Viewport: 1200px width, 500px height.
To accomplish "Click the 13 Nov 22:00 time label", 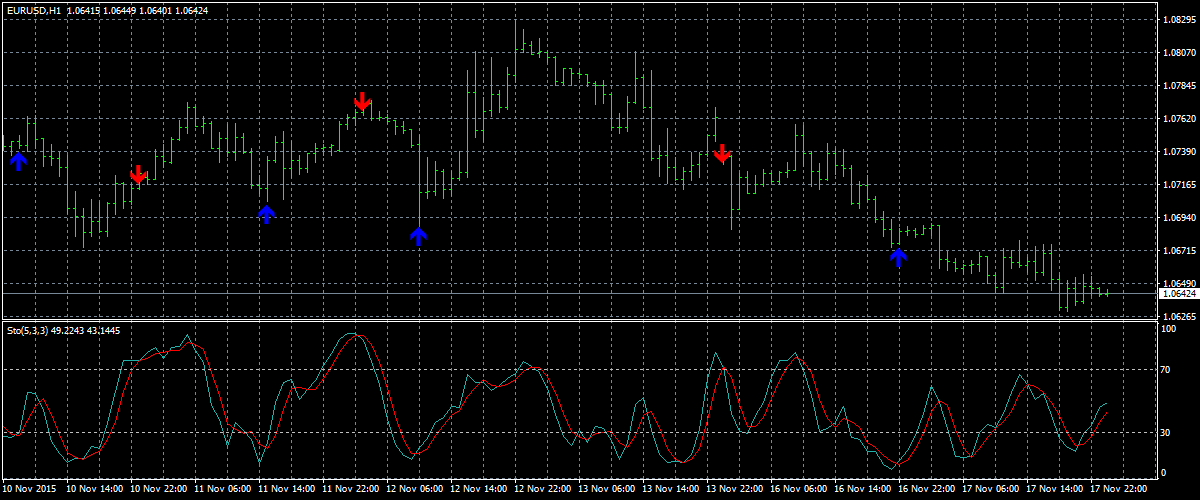I will tap(735, 489).
